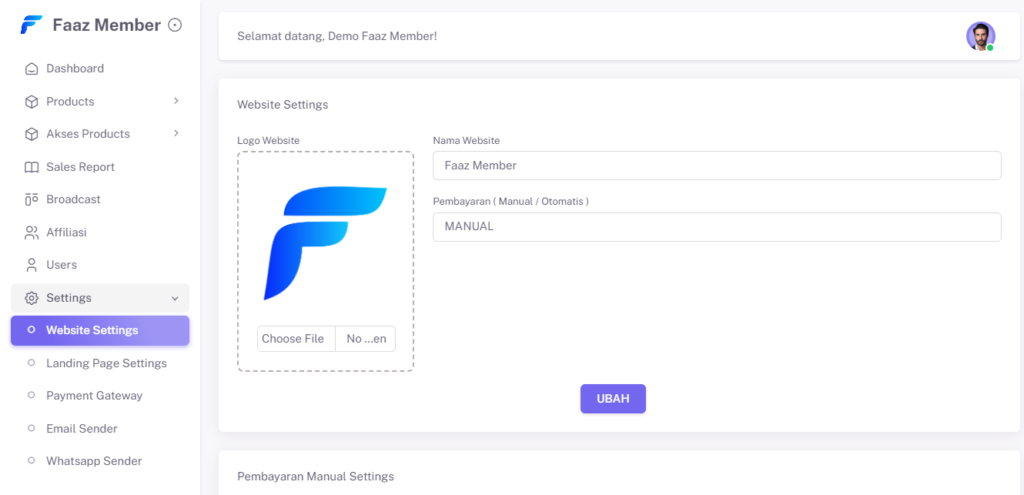1024x495 pixels.
Task: Click the Nama Website input field
Action: pyautogui.click(x=716, y=166)
